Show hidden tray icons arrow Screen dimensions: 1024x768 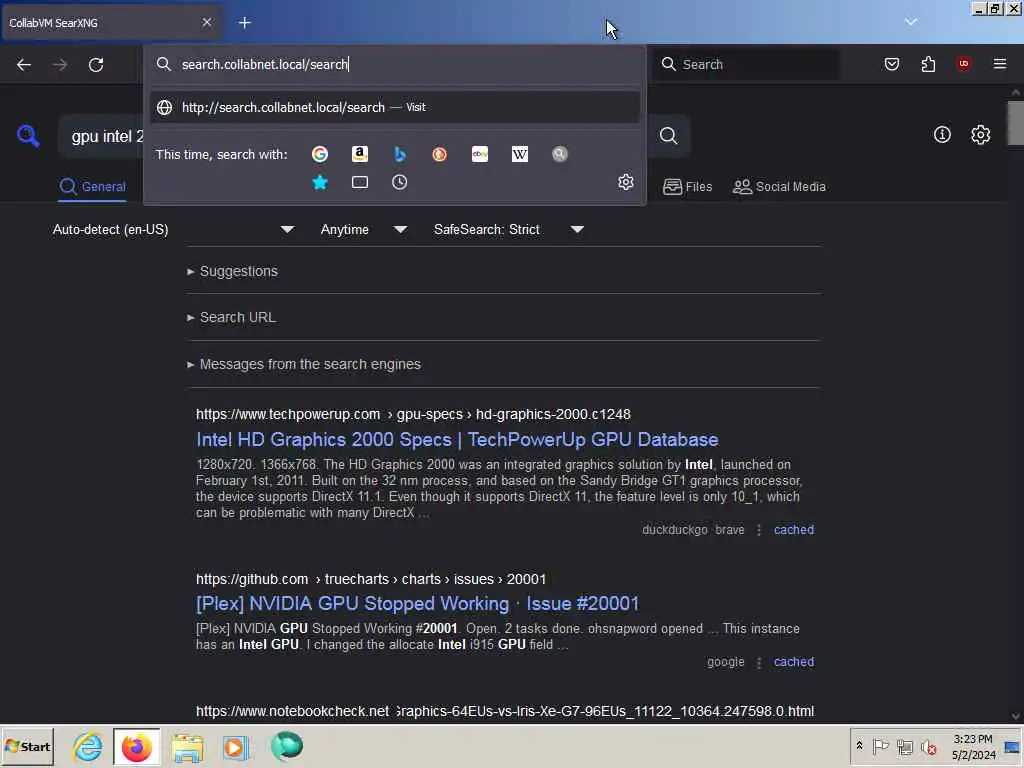coord(859,746)
